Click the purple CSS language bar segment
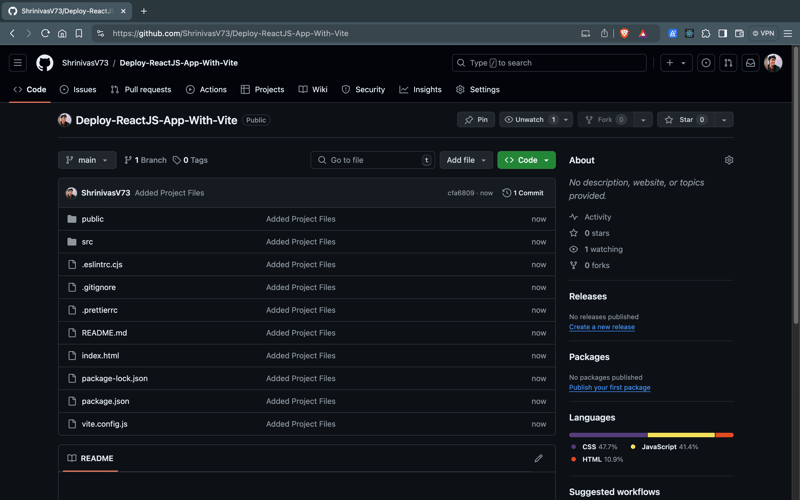800x500 pixels. (608, 435)
